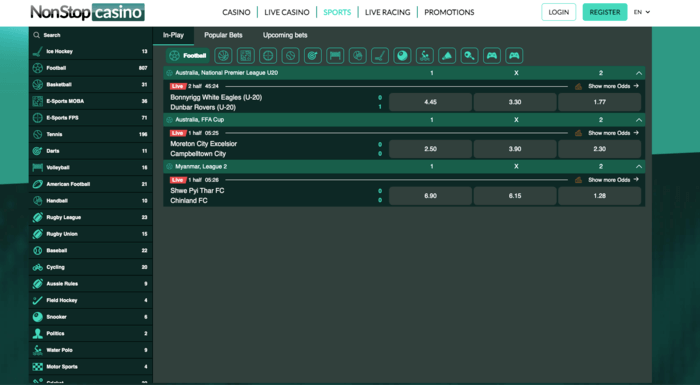Open Field Hockey in the sidebar
This screenshot has width=700, height=385.
[x=91, y=300]
